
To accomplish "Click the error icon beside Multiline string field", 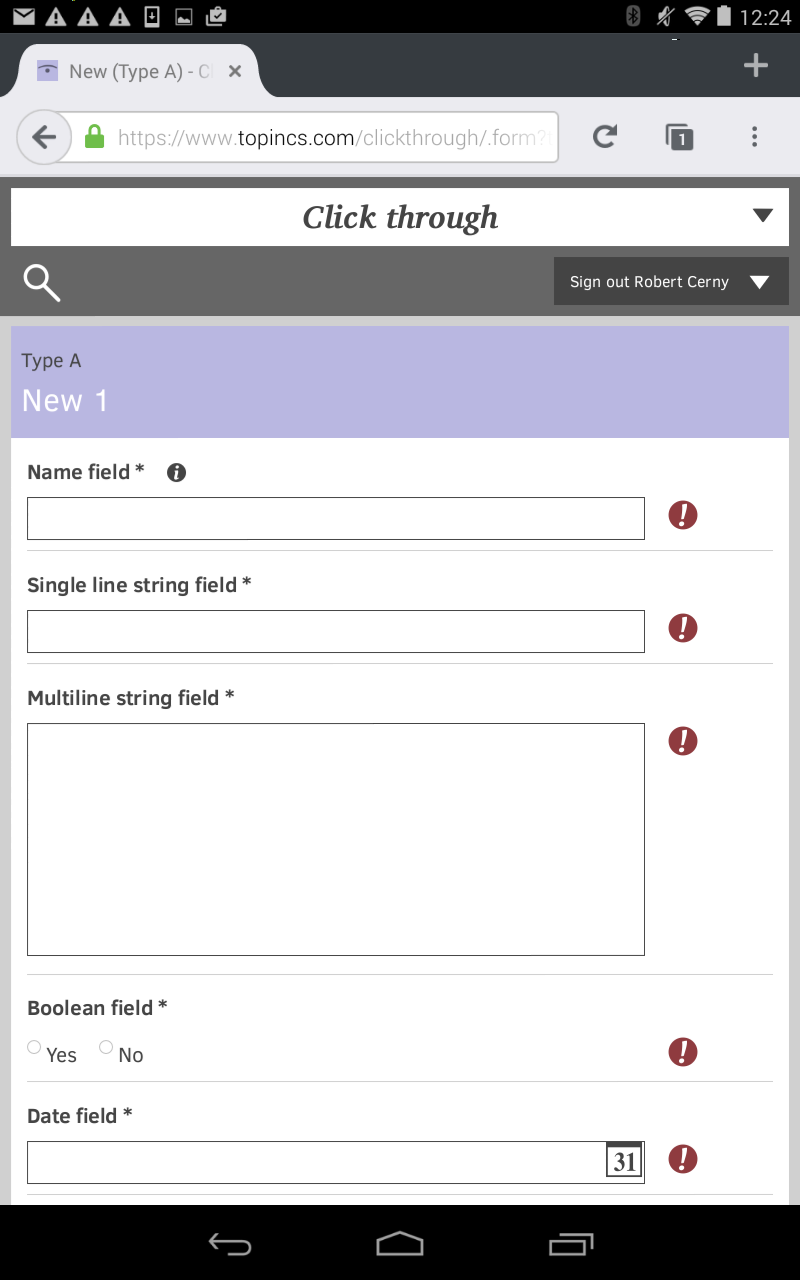I will pos(683,742).
